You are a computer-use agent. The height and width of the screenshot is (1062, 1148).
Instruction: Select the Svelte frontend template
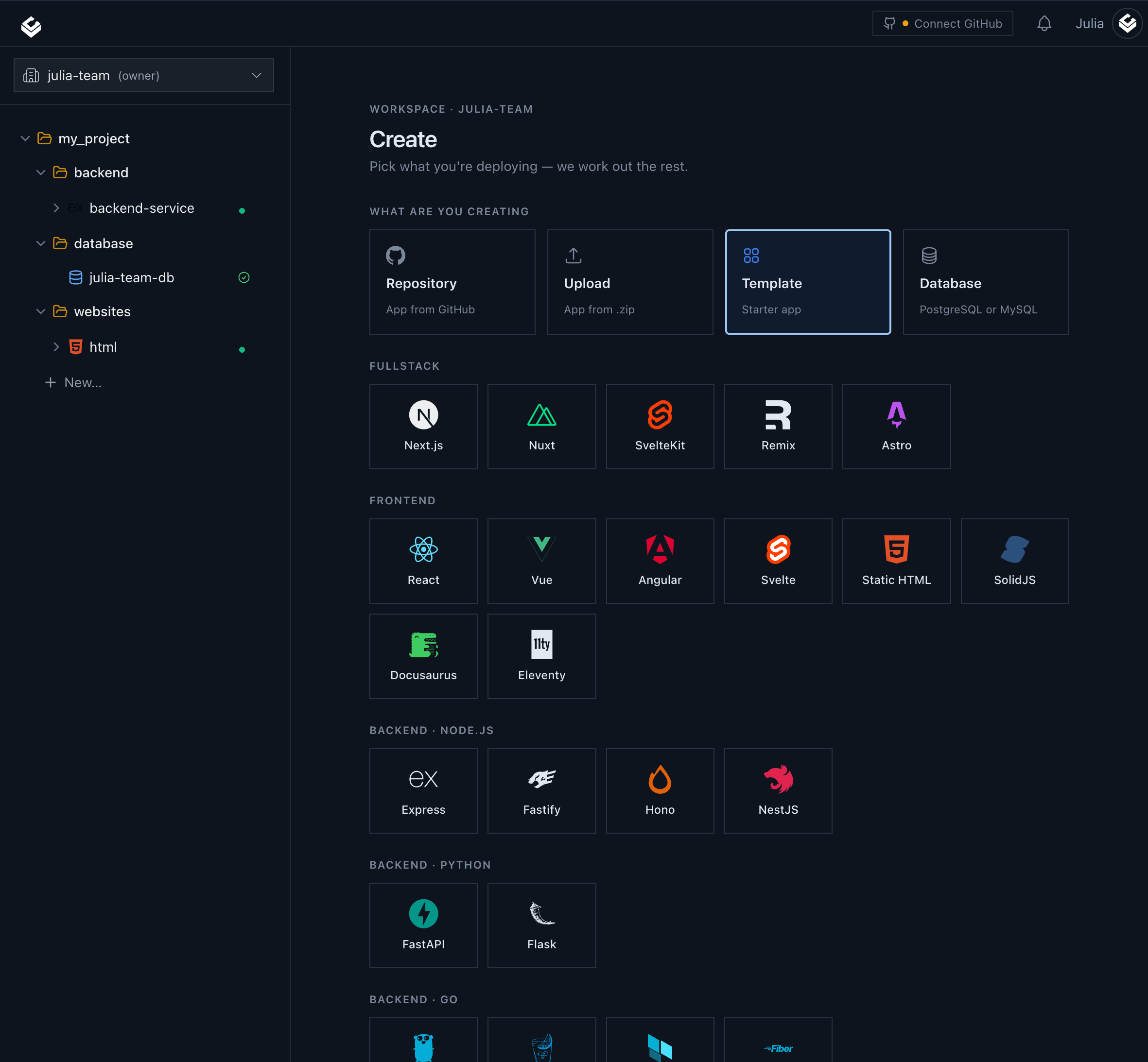point(778,561)
